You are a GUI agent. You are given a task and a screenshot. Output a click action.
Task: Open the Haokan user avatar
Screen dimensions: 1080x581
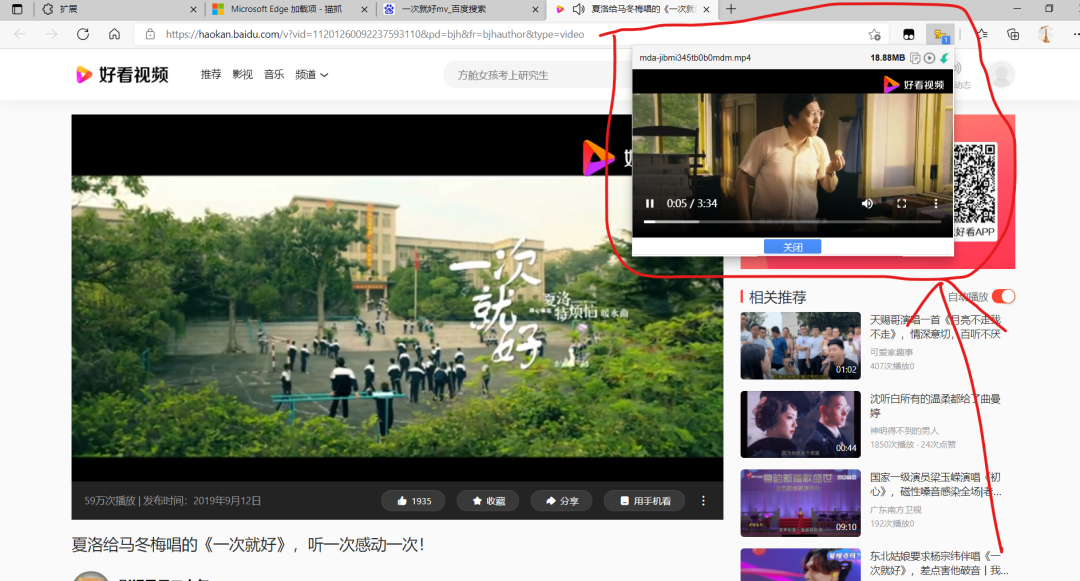click(1002, 74)
